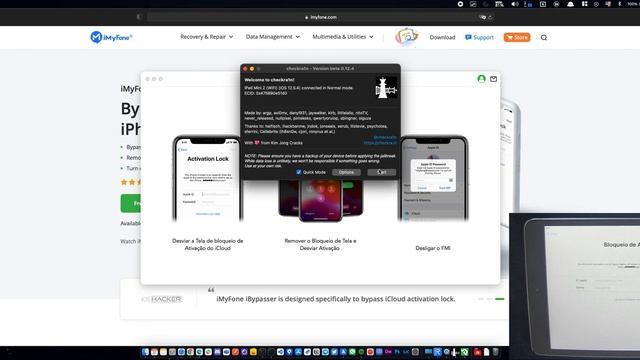Screen dimensions: 640x360
Task: Click the 15th anniversary badge icon
Action: [x=407, y=37]
